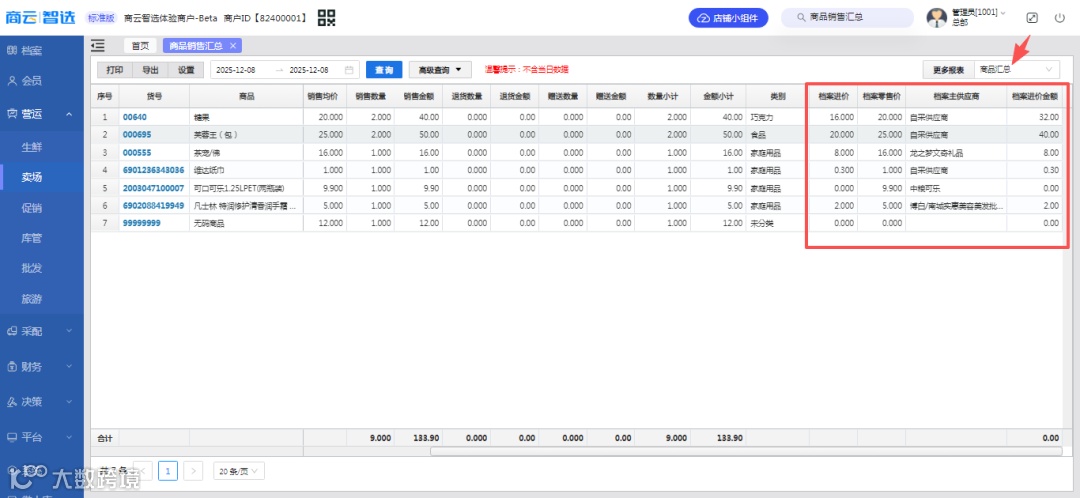The image size is (1080, 498).
Task: Select 促销 submenu item
Action: coord(32,208)
